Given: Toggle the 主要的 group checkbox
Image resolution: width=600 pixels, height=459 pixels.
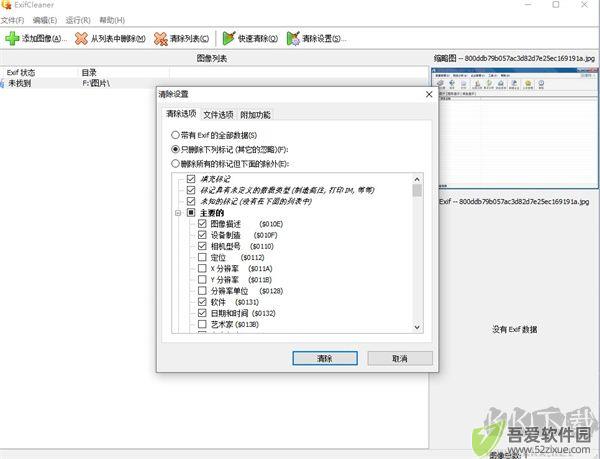Looking at the screenshot, I should 191,212.
